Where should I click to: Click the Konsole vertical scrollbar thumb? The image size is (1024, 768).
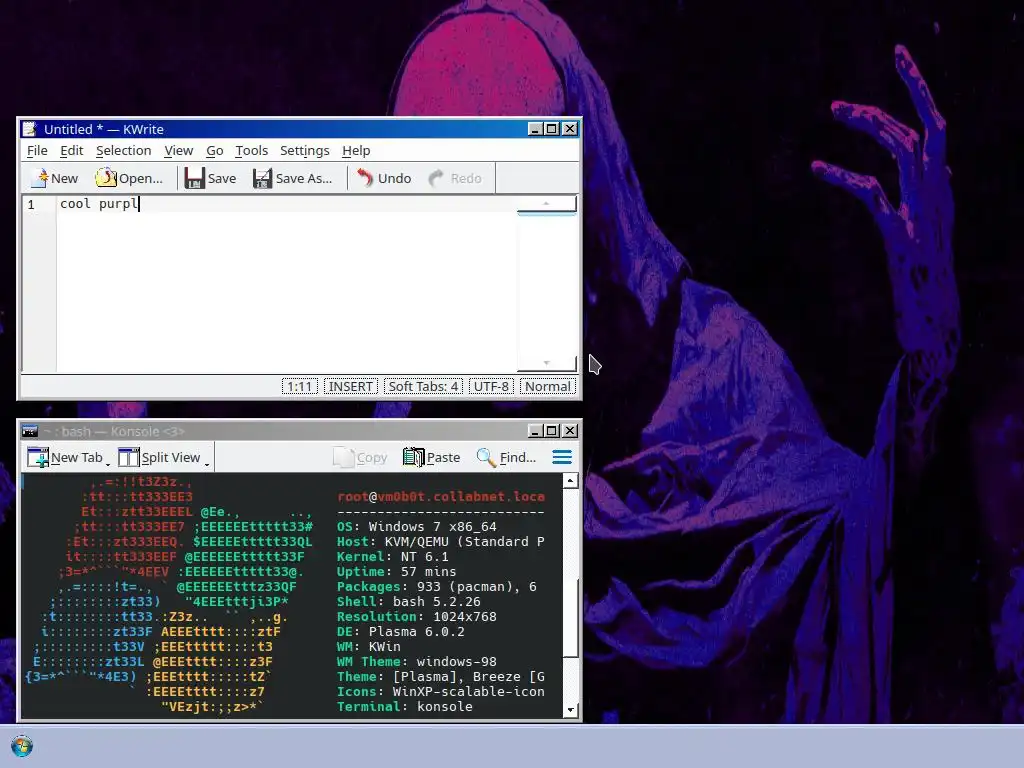[570, 617]
